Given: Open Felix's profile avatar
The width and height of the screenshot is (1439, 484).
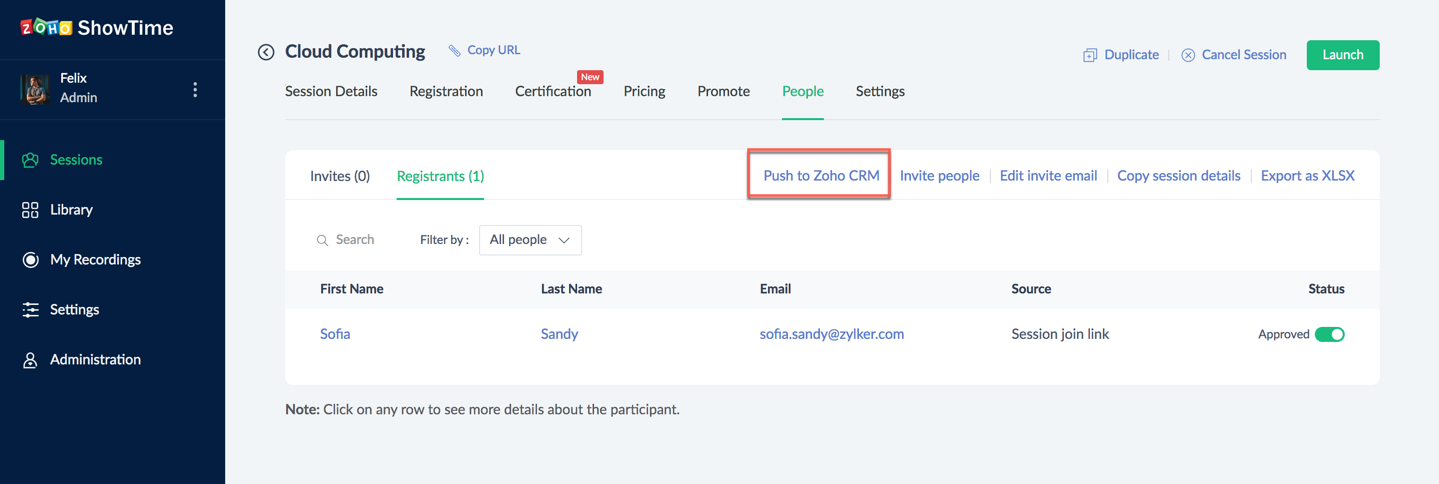Looking at the screenshot, I should 35,88.
